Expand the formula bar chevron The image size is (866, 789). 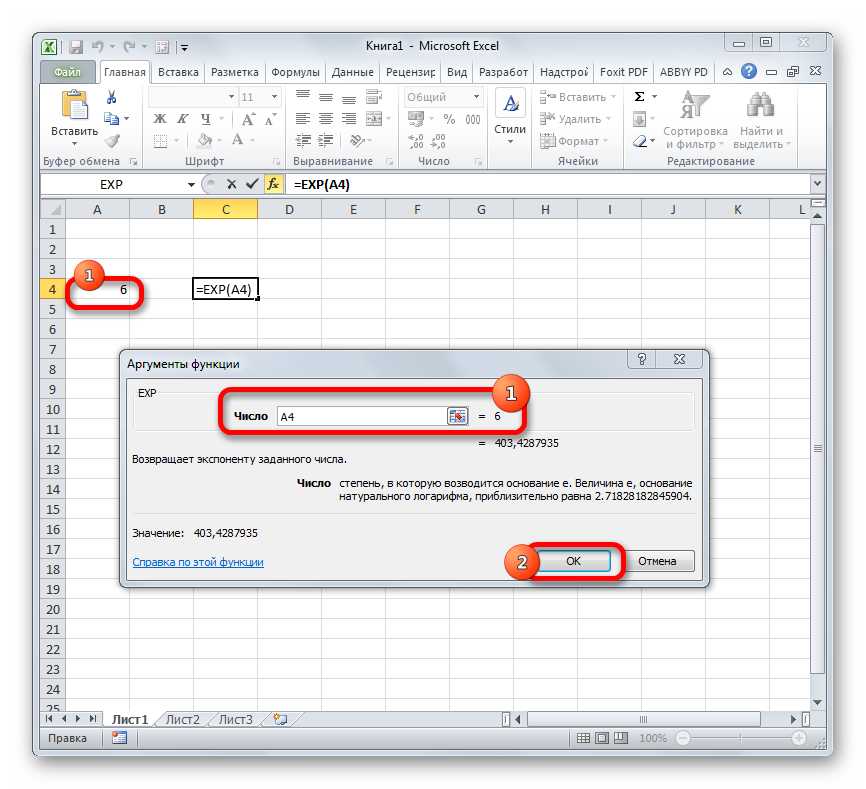pyautogui.click(x=816, y=184)
